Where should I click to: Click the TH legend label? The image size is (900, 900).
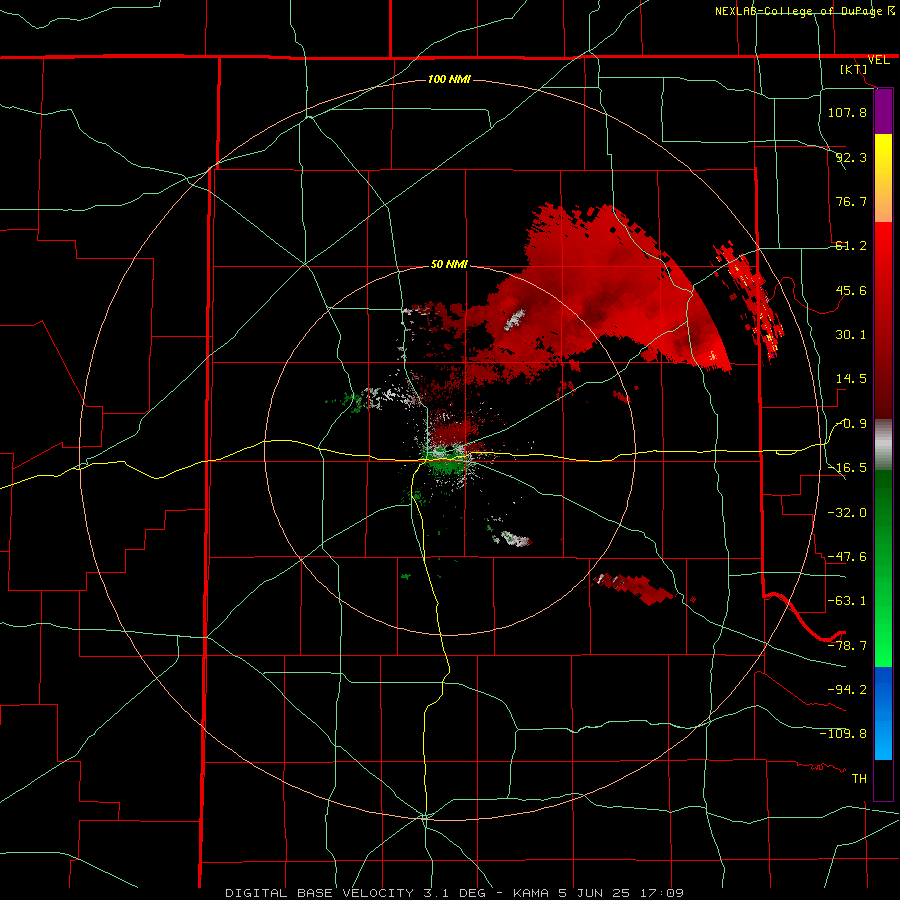click(859, 779)
